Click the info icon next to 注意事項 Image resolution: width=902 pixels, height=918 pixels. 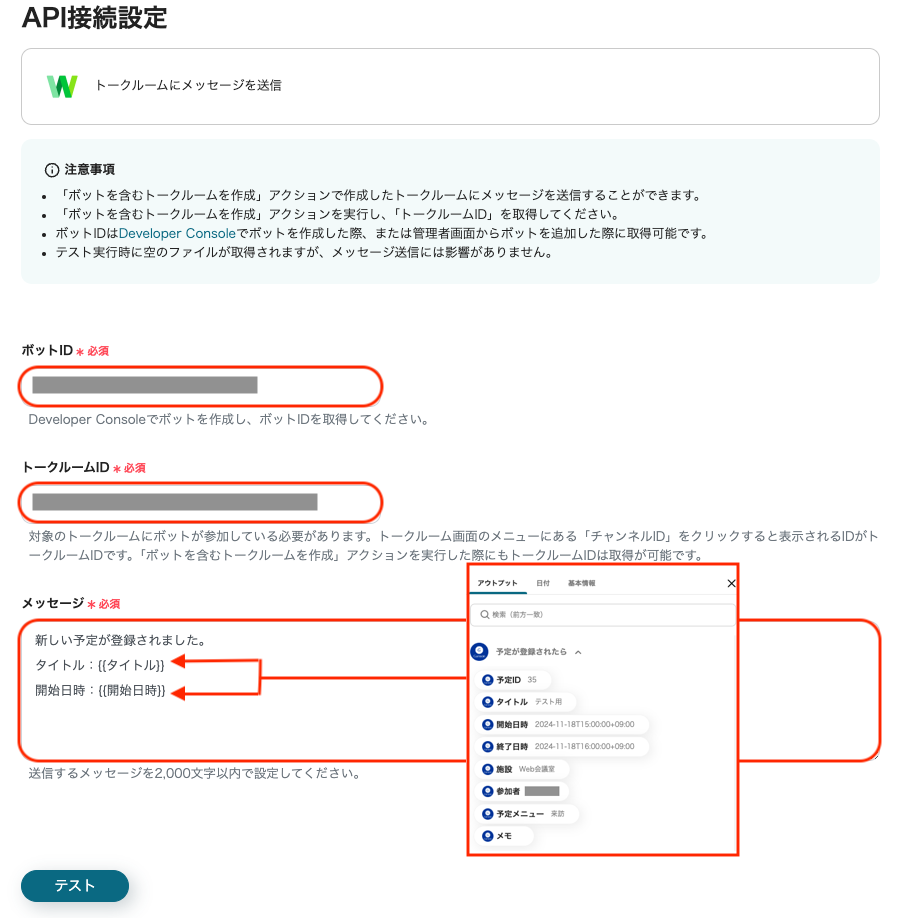tap(52, 170)
